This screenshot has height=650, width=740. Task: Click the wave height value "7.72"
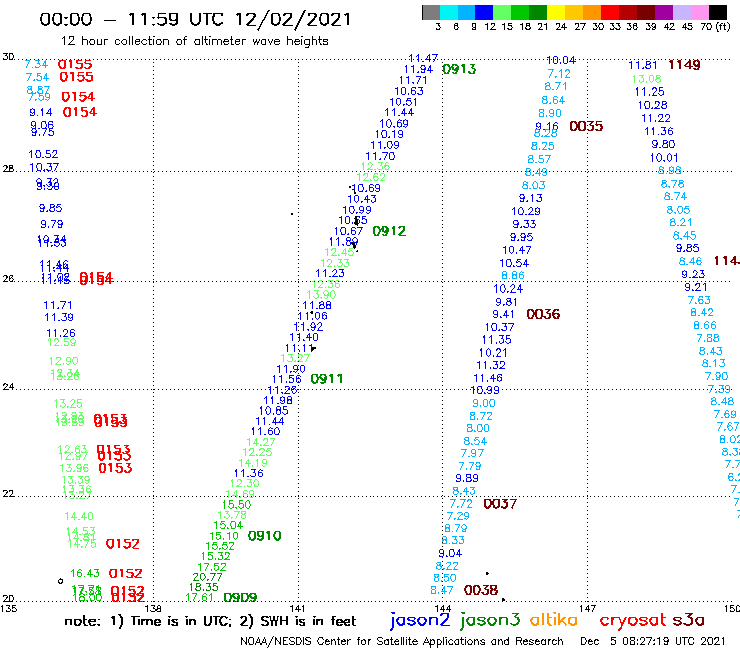[461, 504]
